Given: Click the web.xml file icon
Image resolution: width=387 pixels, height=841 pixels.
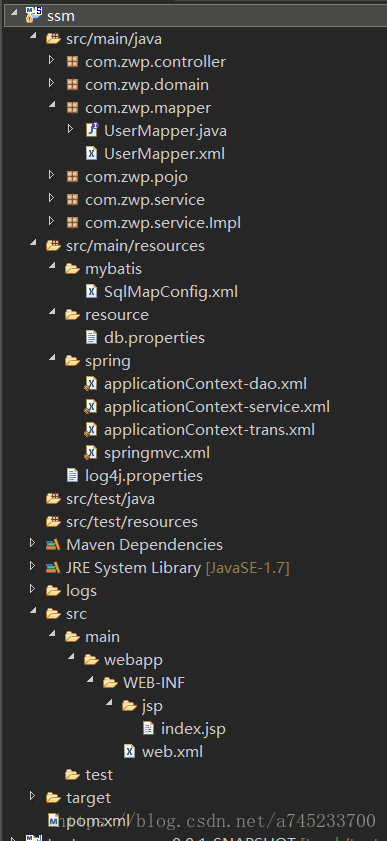Looking at the screenshot, I should click(x=129, y=752).
